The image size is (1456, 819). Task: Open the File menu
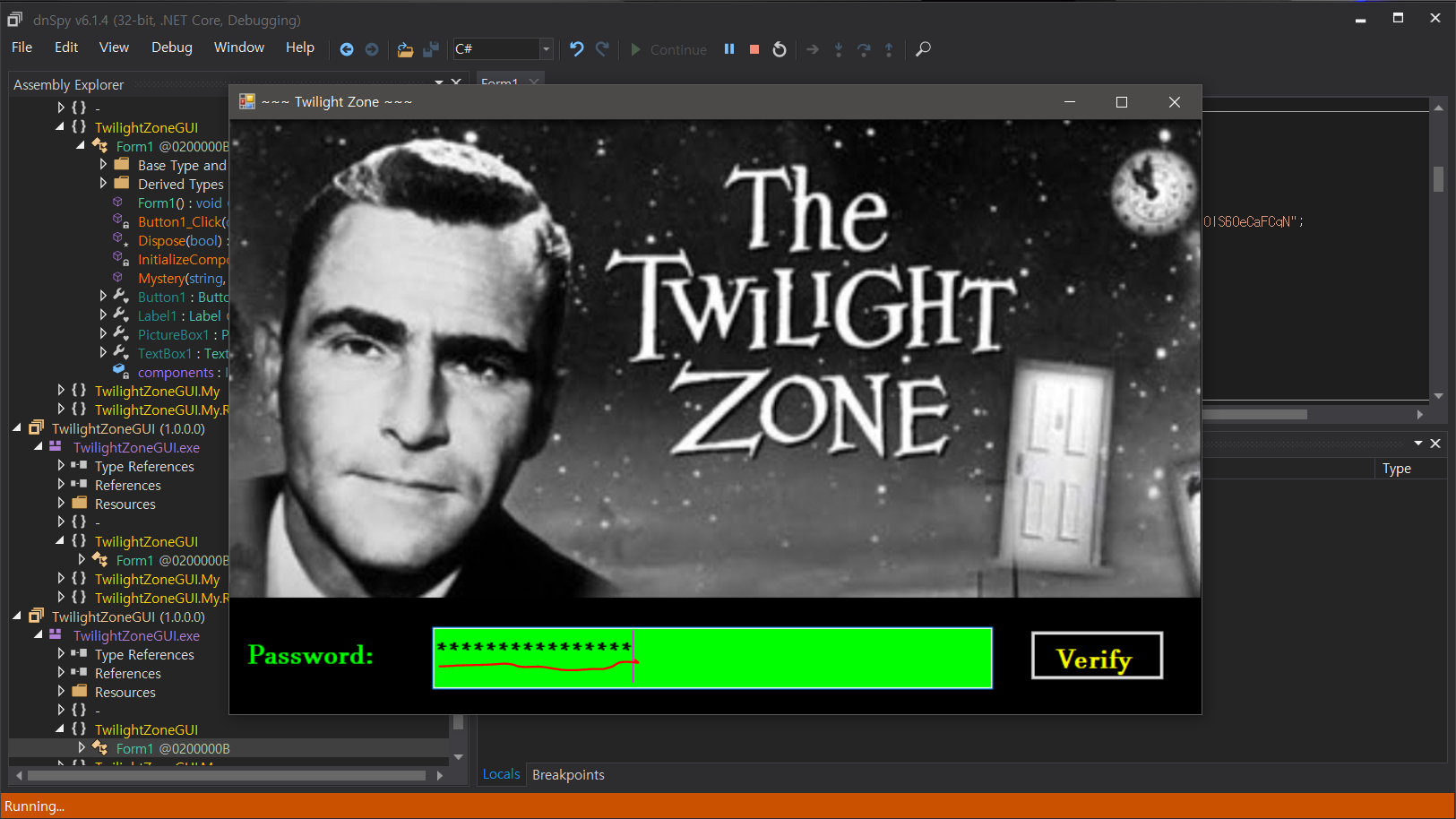click(22, 47)
